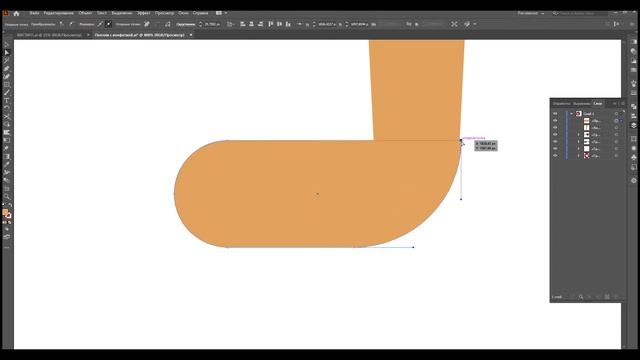The height and width of the screenshot is (360, 640).
Task: Show handles for selected anchors icon
Action: tap(100, 24)
